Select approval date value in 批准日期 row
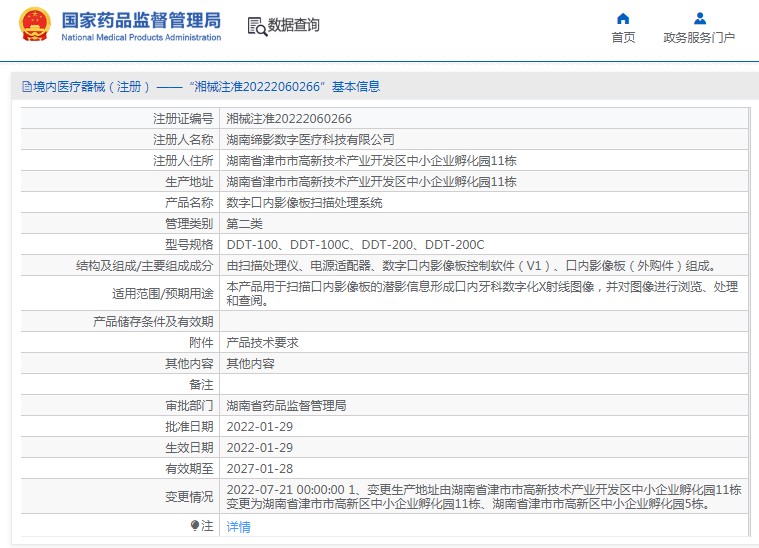This screenshot has width=759, height=548. [259, 426]
